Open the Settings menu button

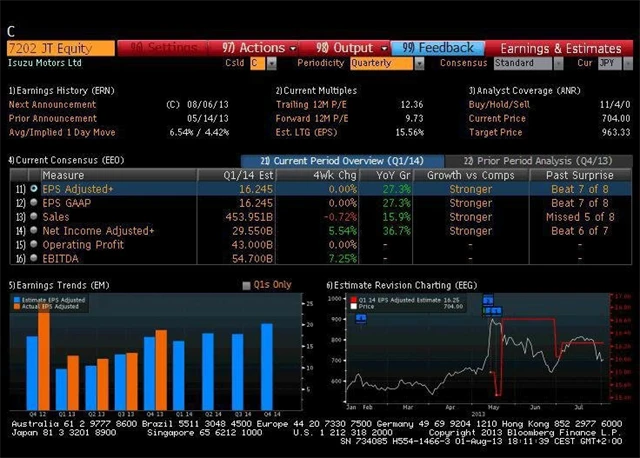coord(163,48)
